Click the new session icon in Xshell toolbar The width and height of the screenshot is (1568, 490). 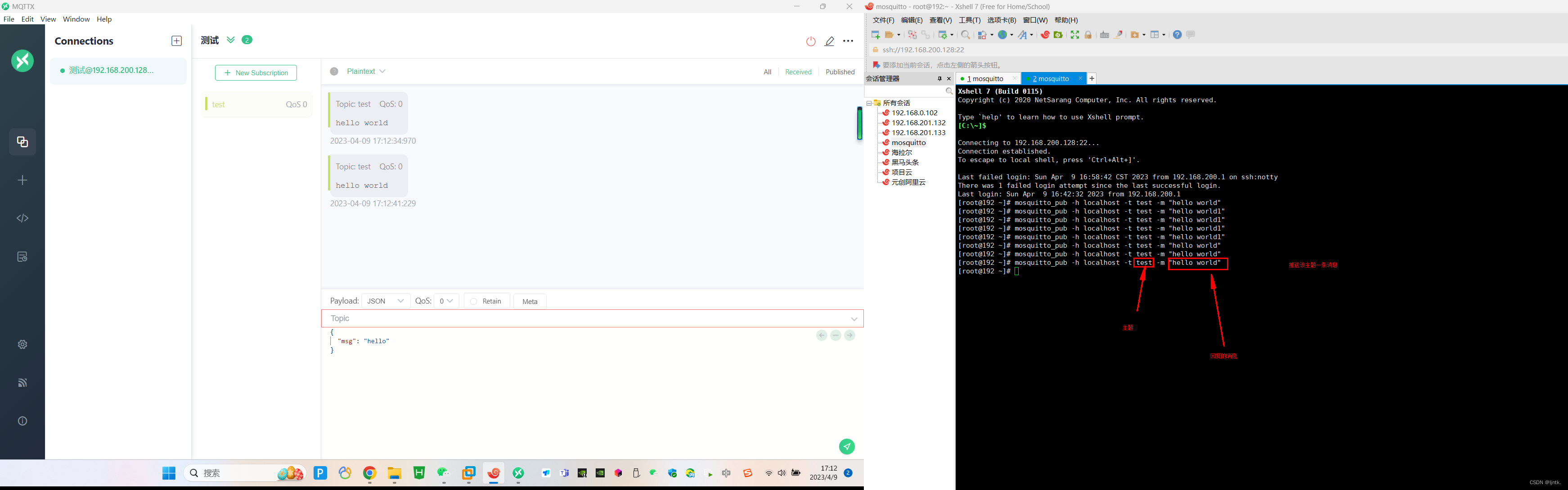coord(875,35)
